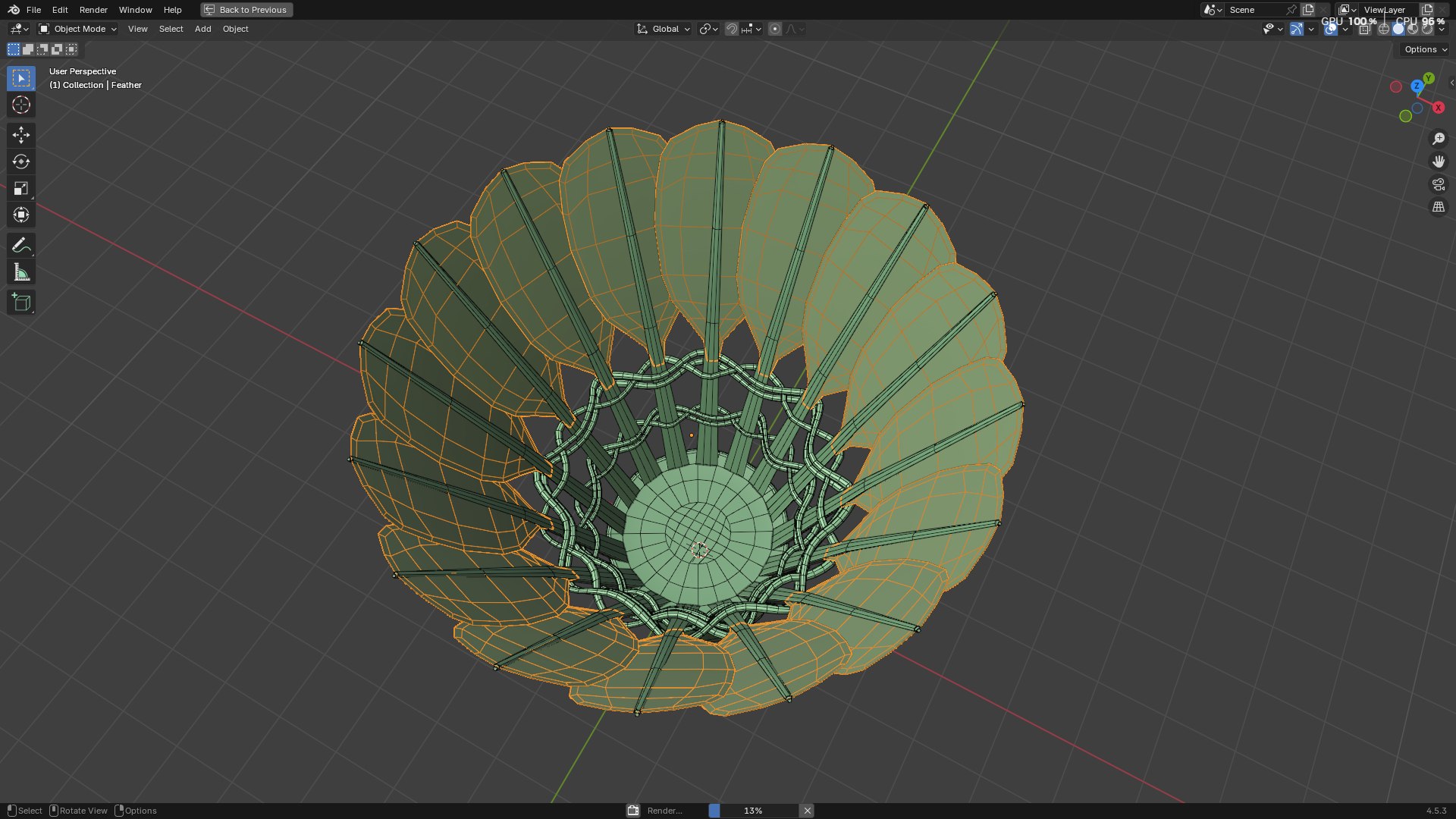Cancel the render with the X button

pyautogui.click(x=808, y=811)
